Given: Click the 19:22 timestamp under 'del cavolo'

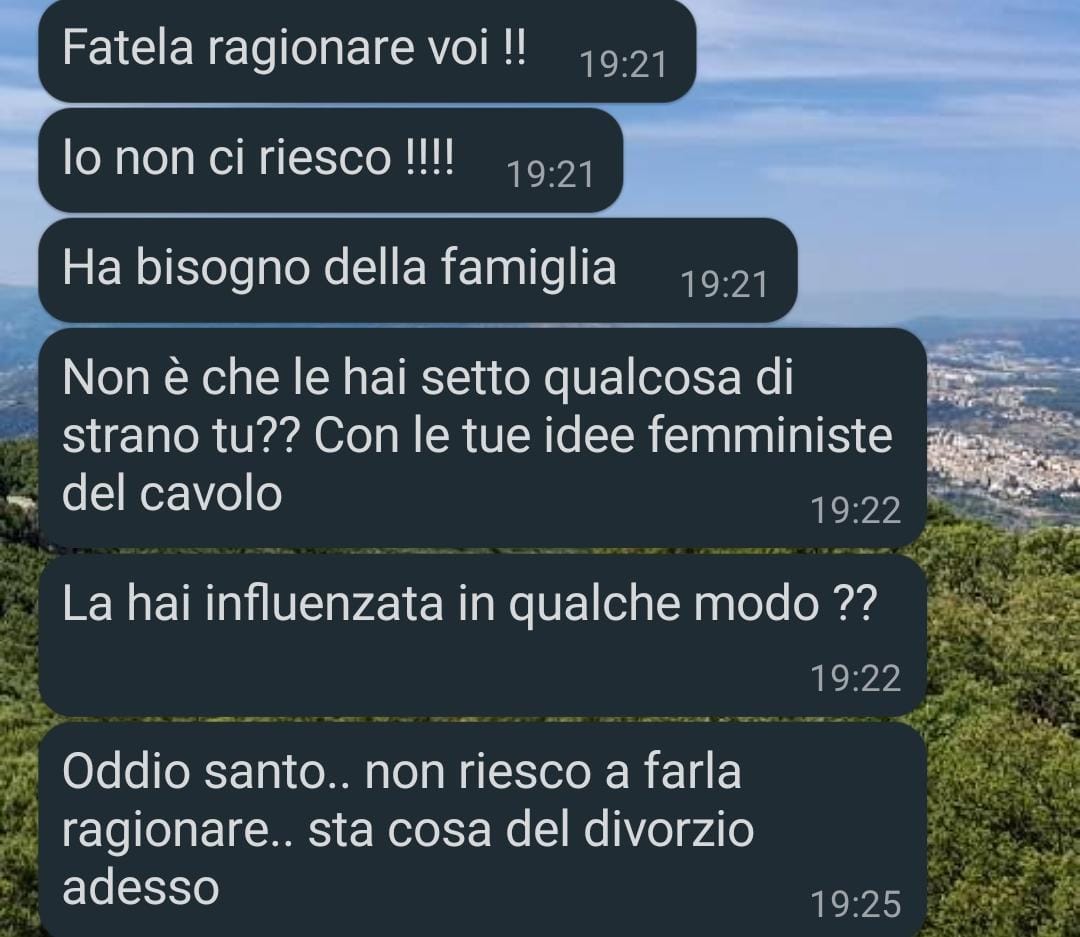Looking at the screenshot, I should 855,511.
